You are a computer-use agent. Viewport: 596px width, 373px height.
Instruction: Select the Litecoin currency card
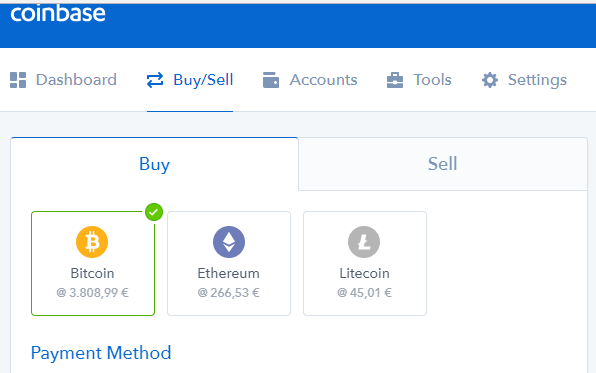[x=365, y=263]
